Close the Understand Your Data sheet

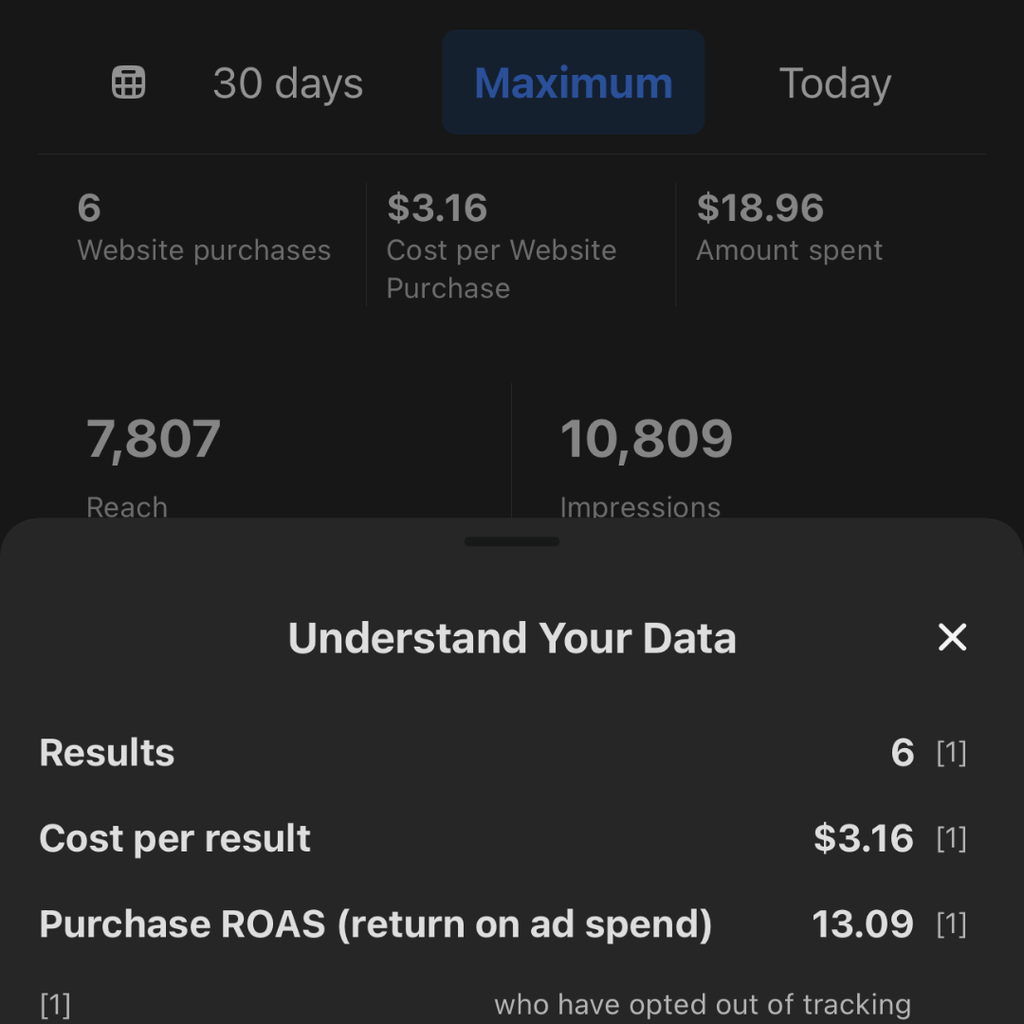coord(952,638)
